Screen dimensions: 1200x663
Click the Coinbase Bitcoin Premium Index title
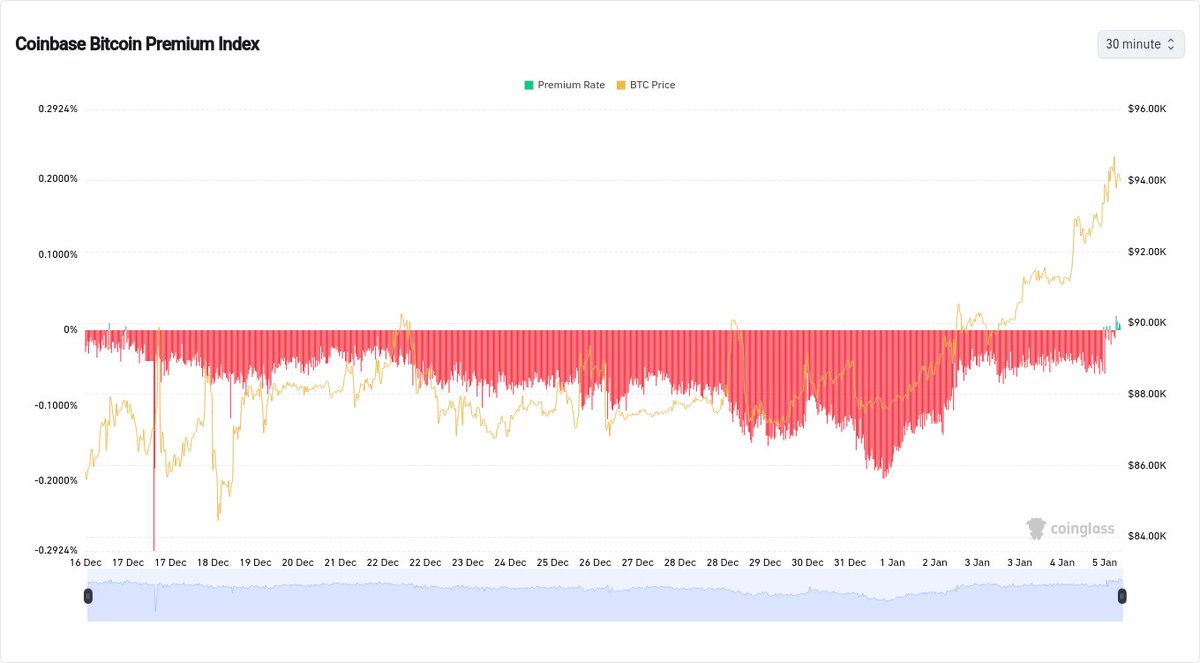[x=136, y=44]
